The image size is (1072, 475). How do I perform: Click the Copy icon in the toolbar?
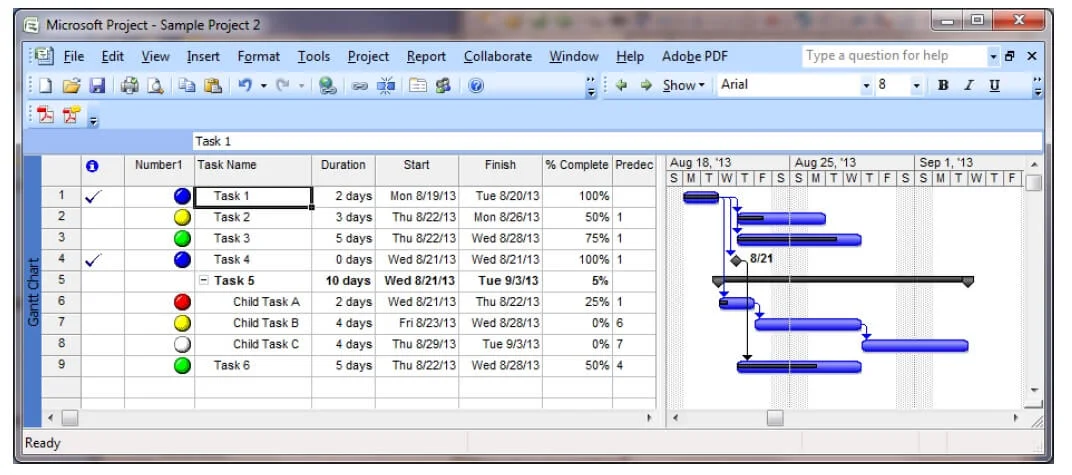[x=186, y=85]
